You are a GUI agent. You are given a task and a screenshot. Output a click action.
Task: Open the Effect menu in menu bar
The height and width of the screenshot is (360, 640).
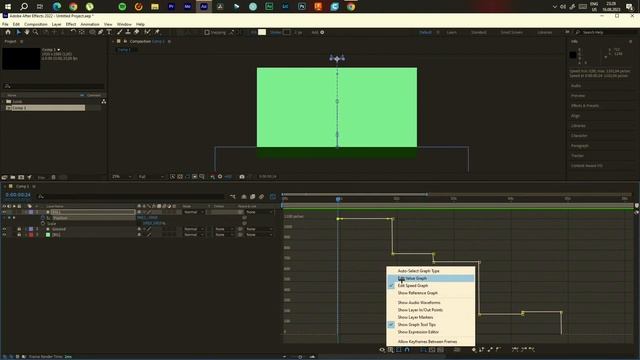pyautogui.click(x=71, y=24)
